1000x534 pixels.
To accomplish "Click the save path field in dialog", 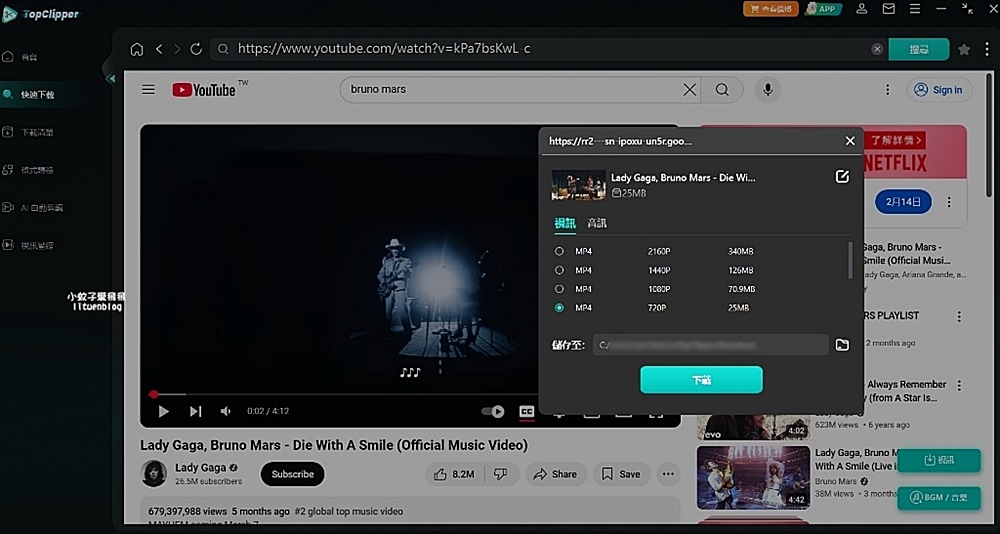I will [x=710, y=345].
